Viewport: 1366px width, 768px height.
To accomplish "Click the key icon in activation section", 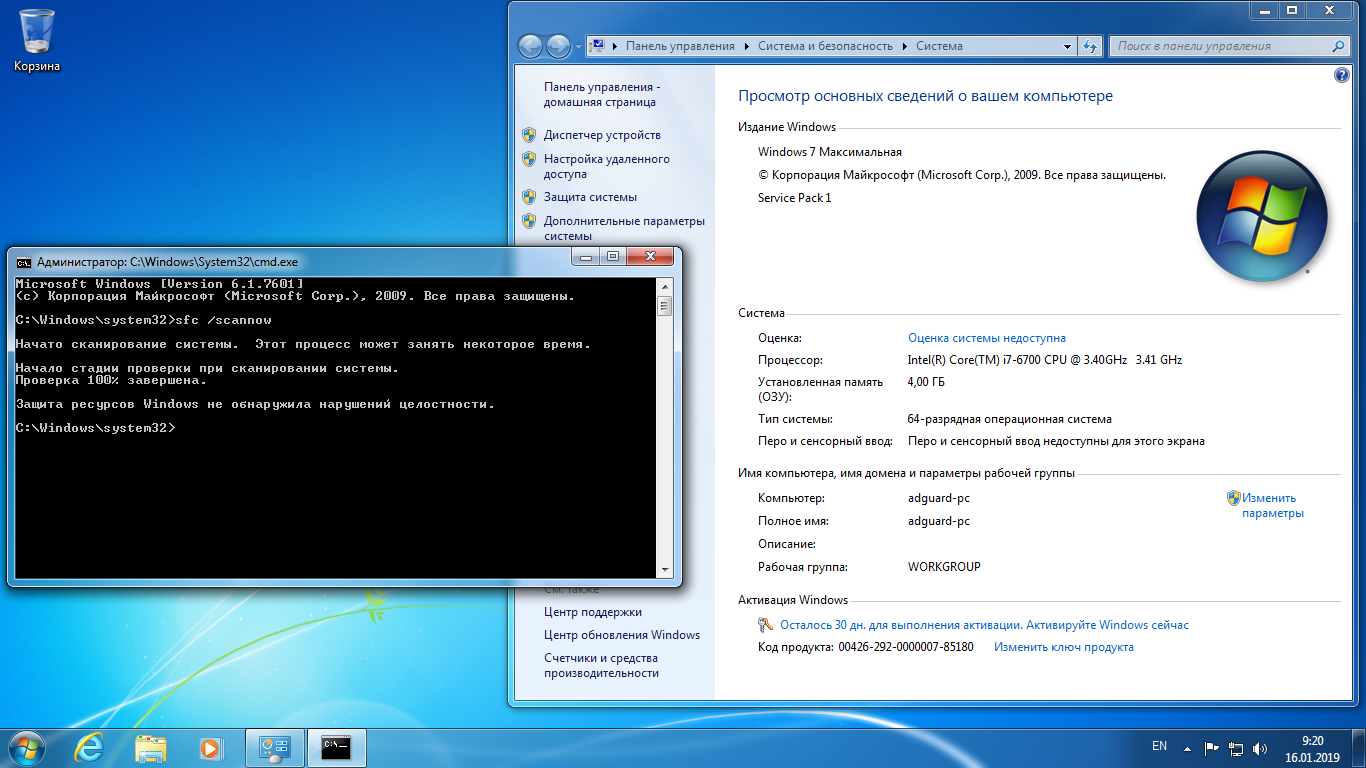I will coord(765,625).
